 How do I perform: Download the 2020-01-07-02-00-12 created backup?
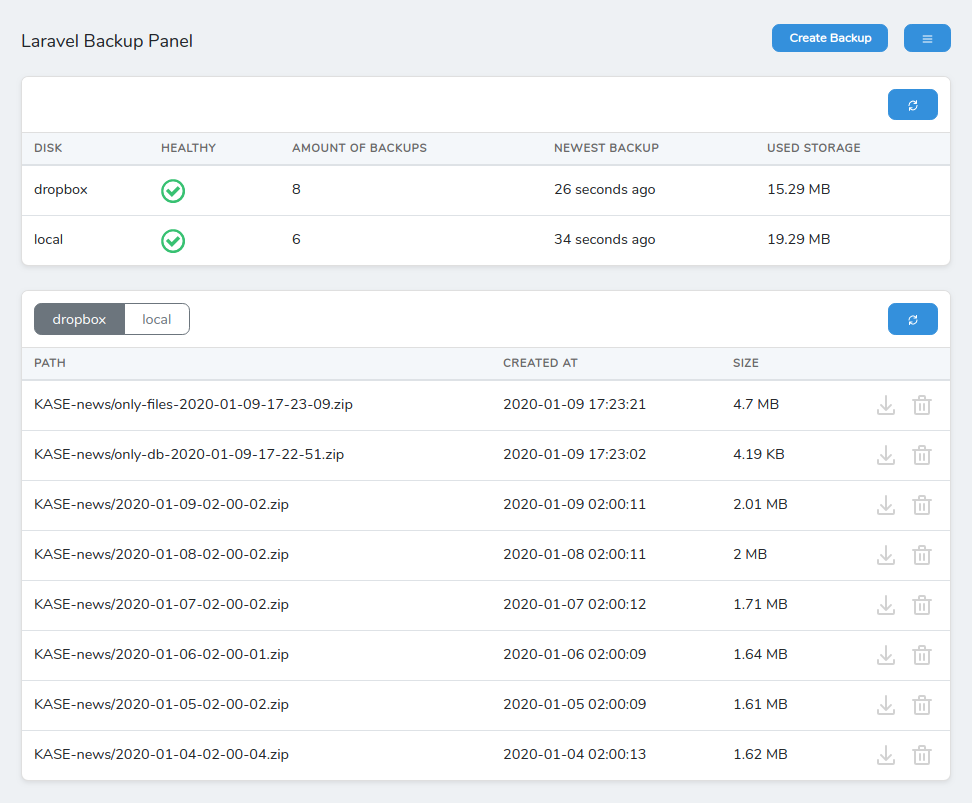click(886, 605)
